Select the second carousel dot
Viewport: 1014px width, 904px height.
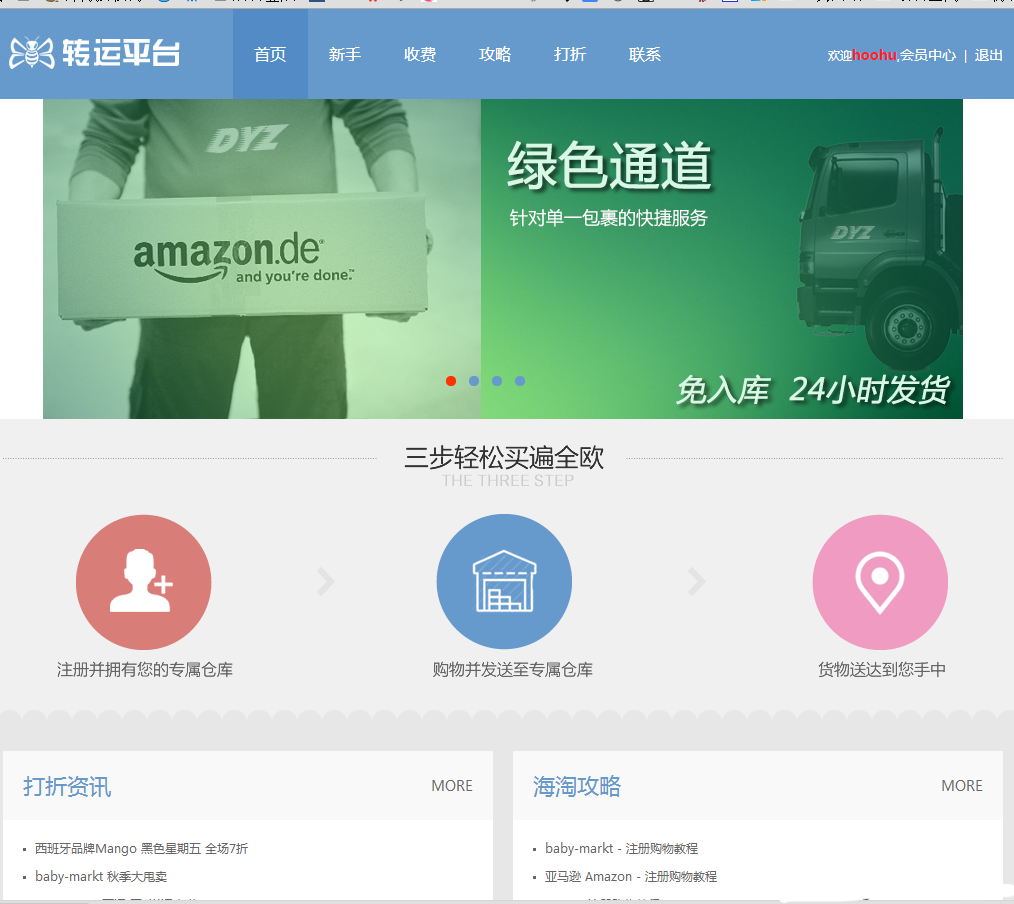click(x=474, y=381)
